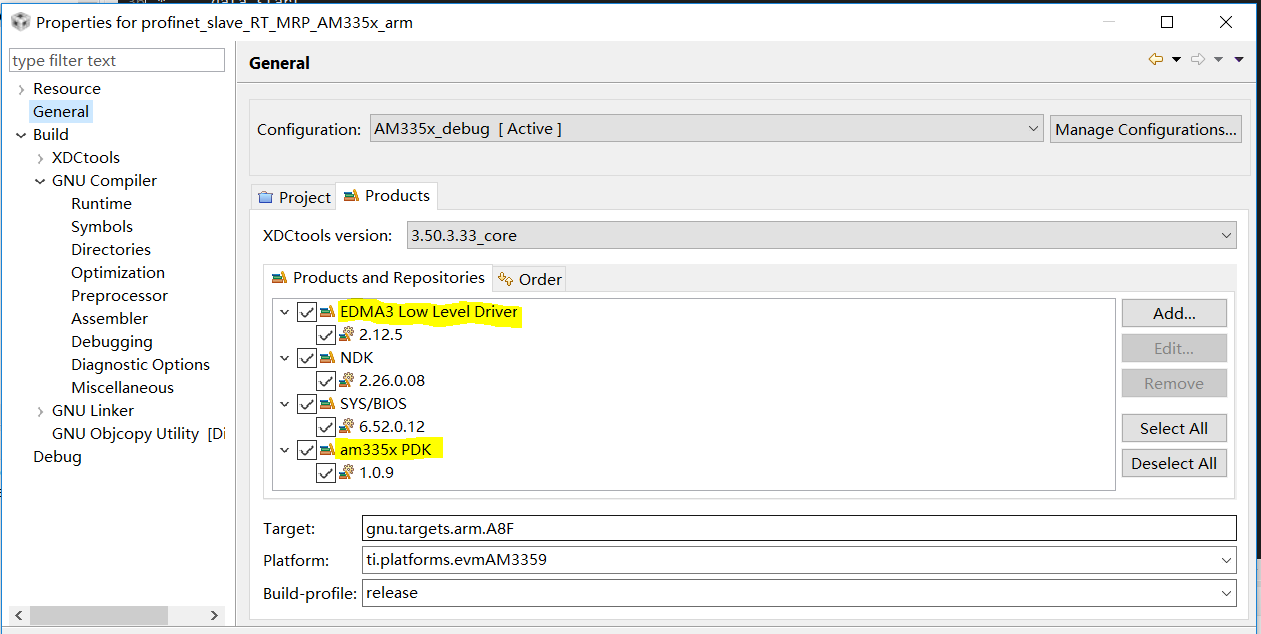Click the Properties window title icon
Image resolution: width=1261 pixels, height=634 pixels.
20,22
